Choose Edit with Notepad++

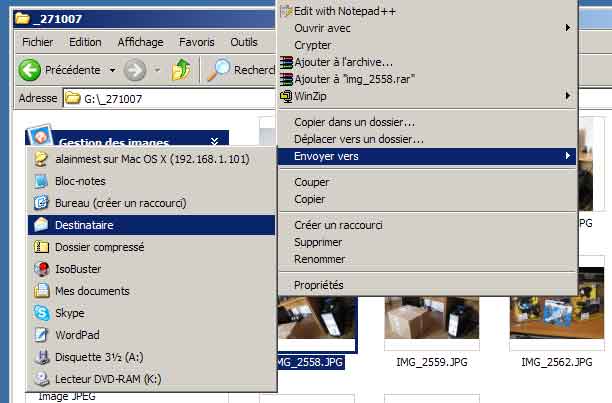[427, 11]
